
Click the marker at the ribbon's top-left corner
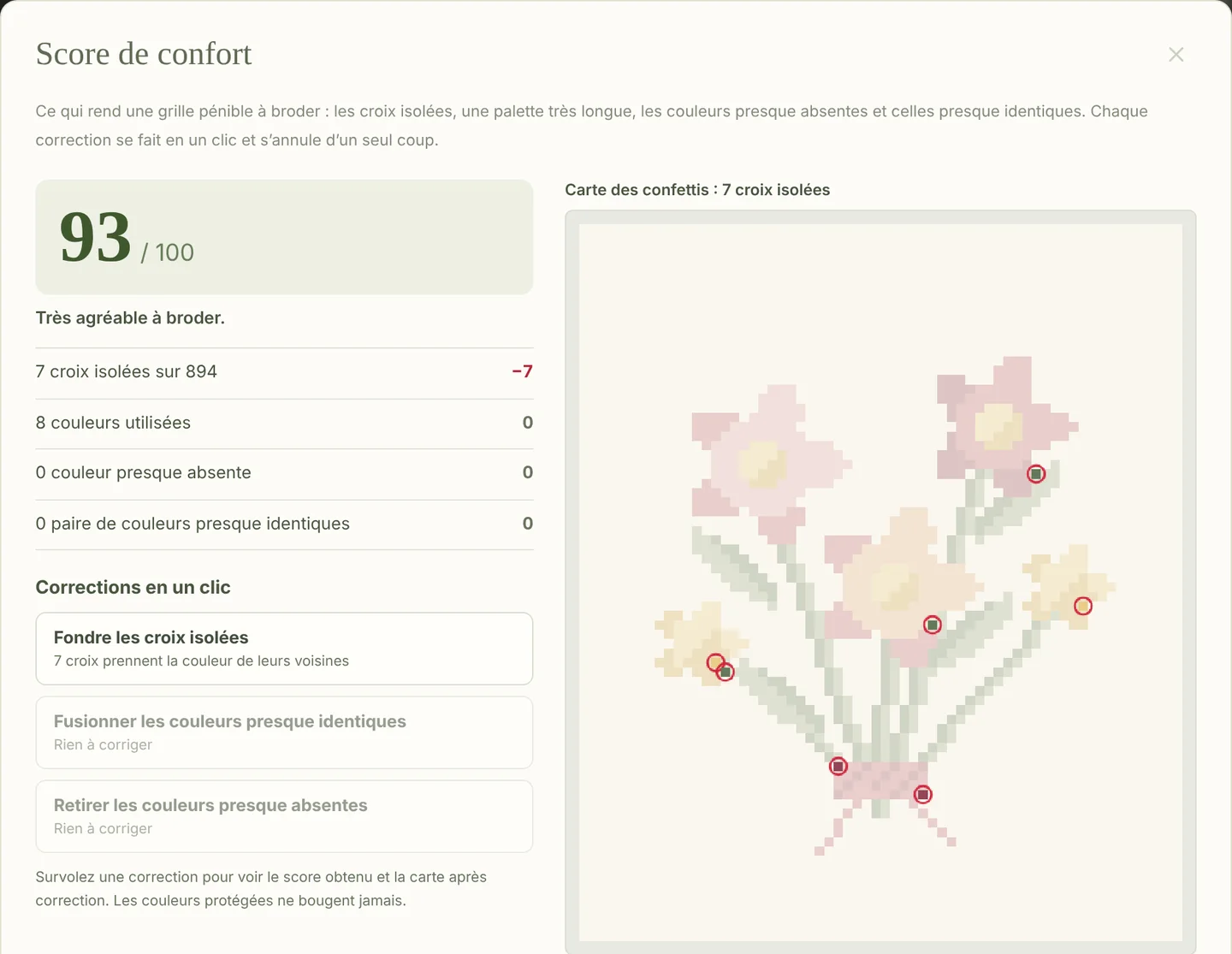point(838,767)
